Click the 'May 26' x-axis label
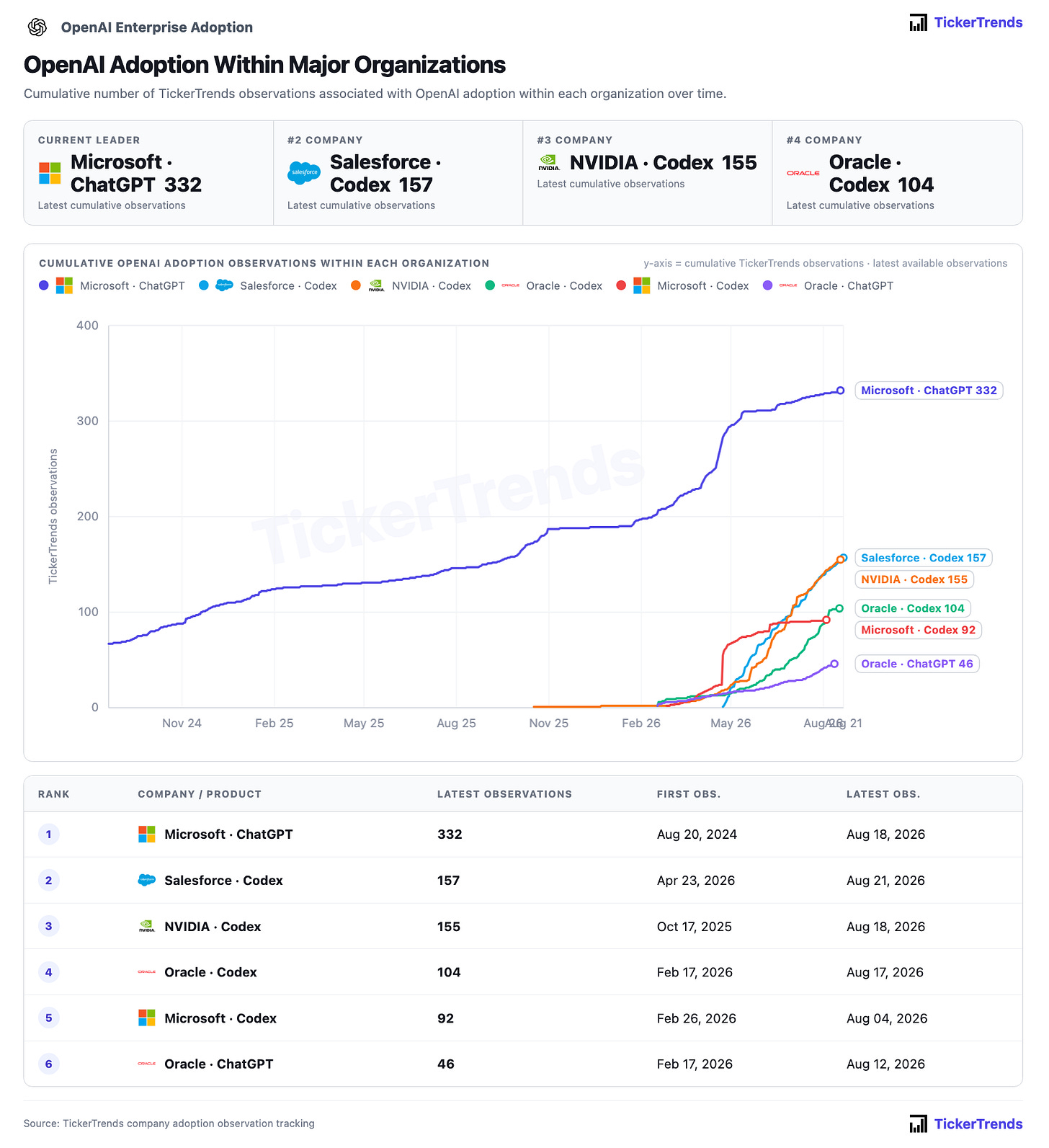 pos(731,723)
